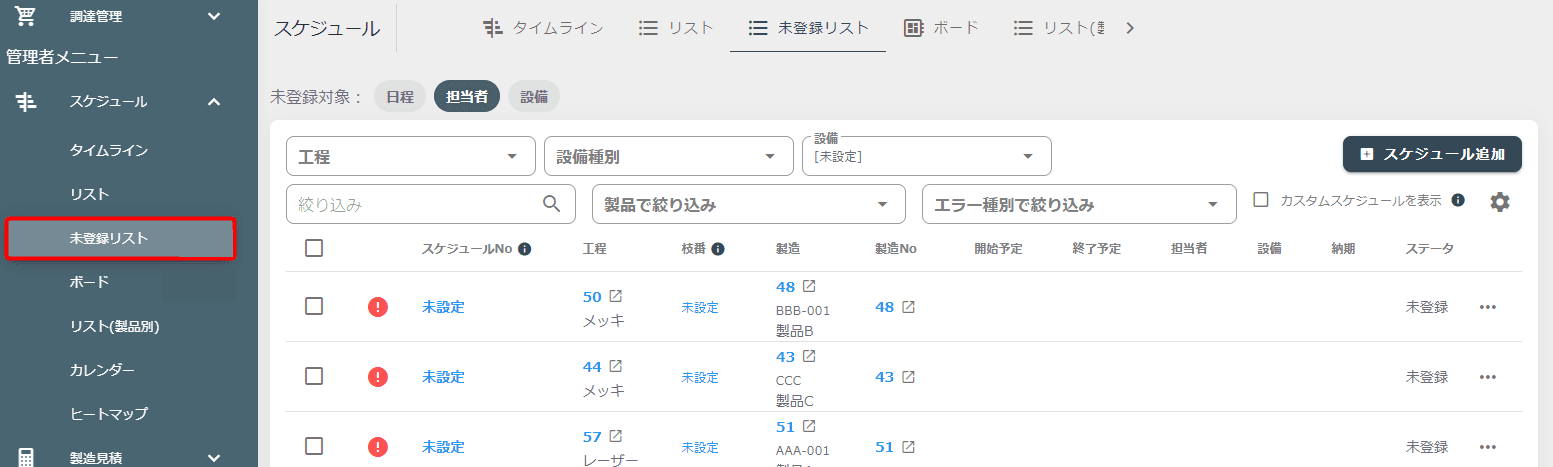Open external link icon in 製造No 51 column
This screenshot has width=1553, height=467.
click(908, 447)
